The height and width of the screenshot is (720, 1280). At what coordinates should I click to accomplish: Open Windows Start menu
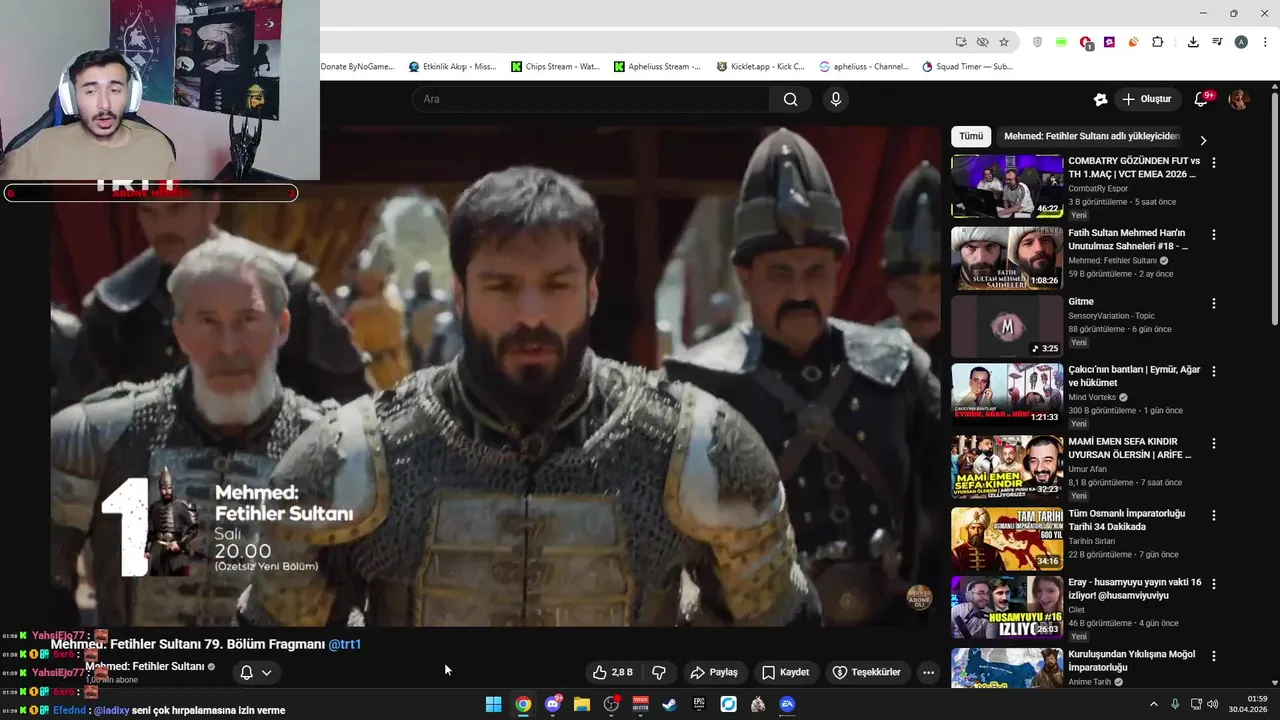click(x=493, y=704)
